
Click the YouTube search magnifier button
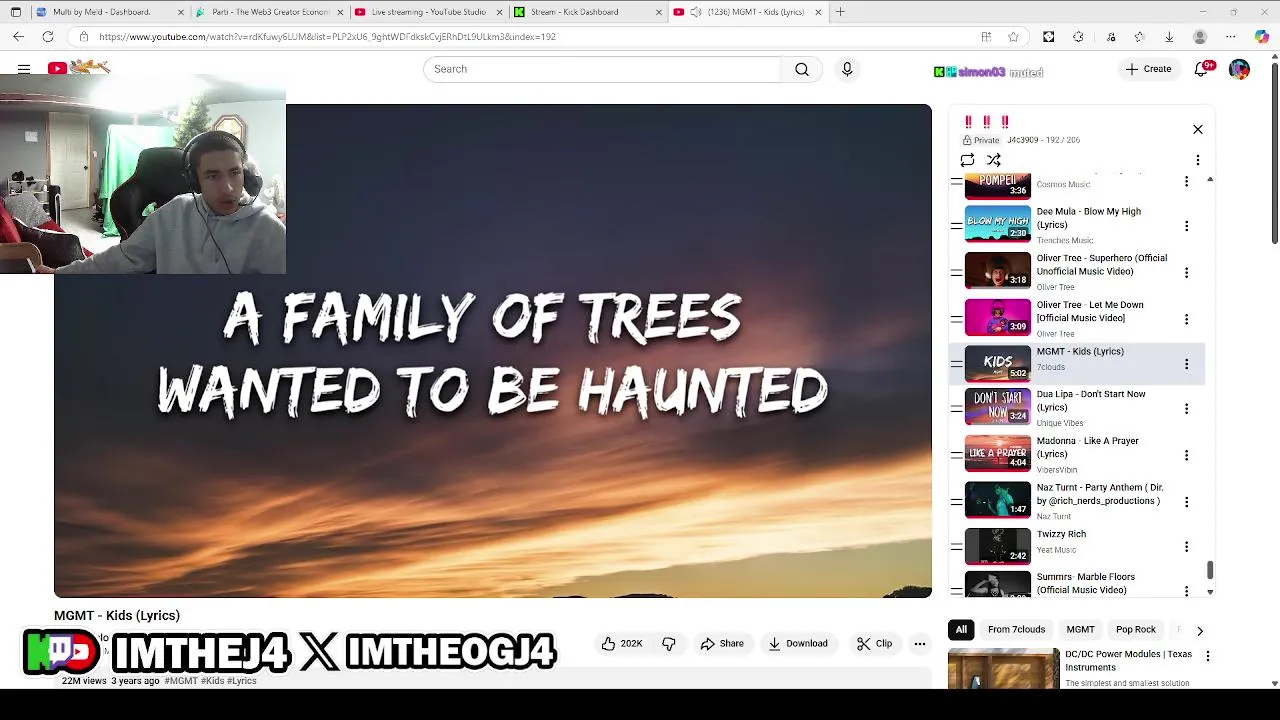[x=802, y=69]
